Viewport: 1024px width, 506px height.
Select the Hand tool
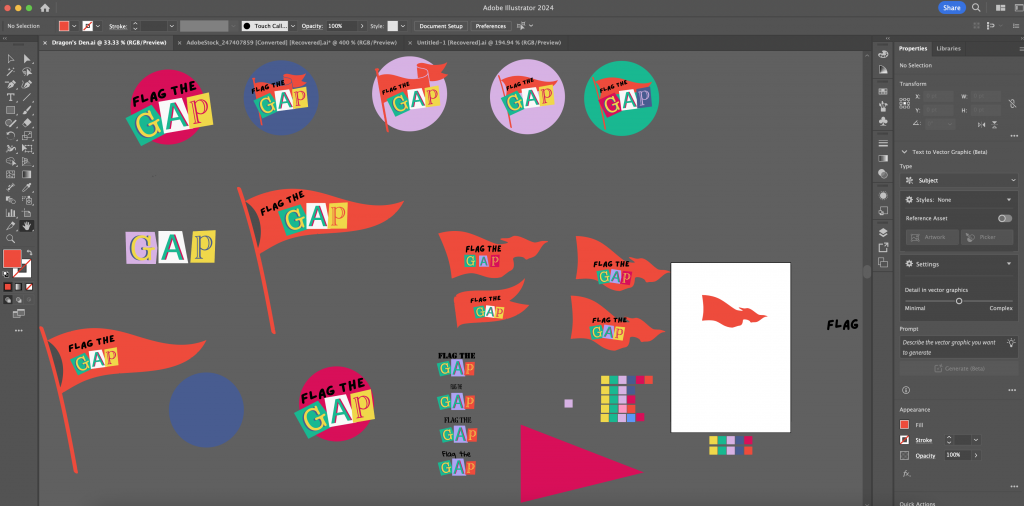[27, 226]
